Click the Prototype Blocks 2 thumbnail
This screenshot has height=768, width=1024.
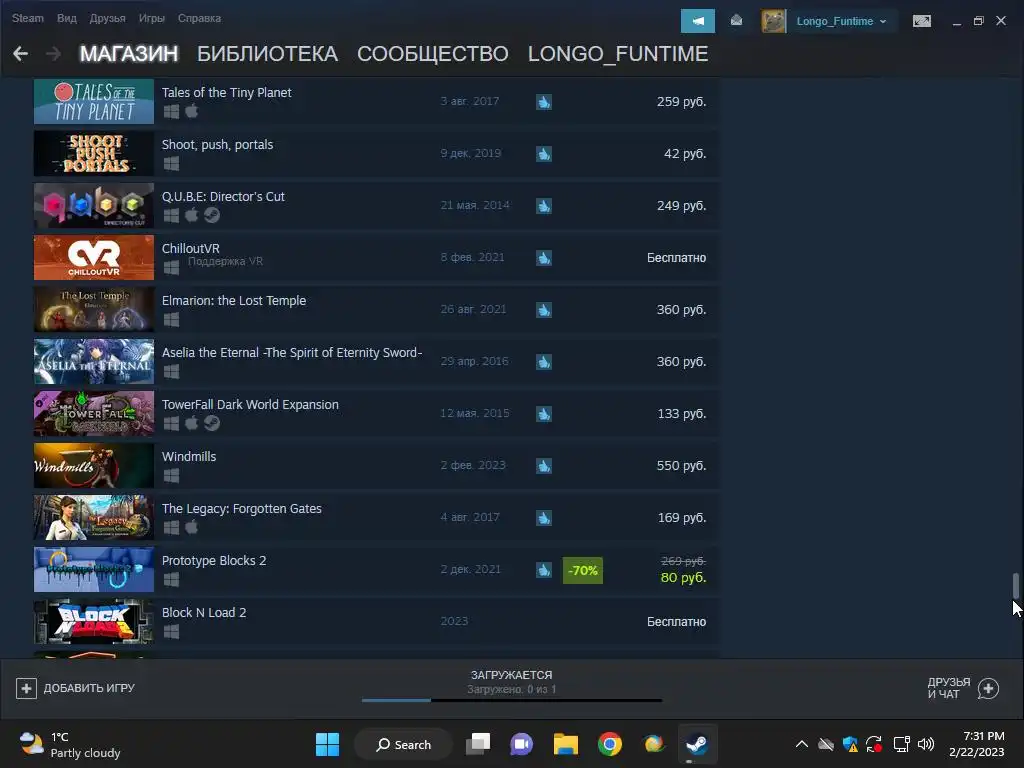[94, 569]
